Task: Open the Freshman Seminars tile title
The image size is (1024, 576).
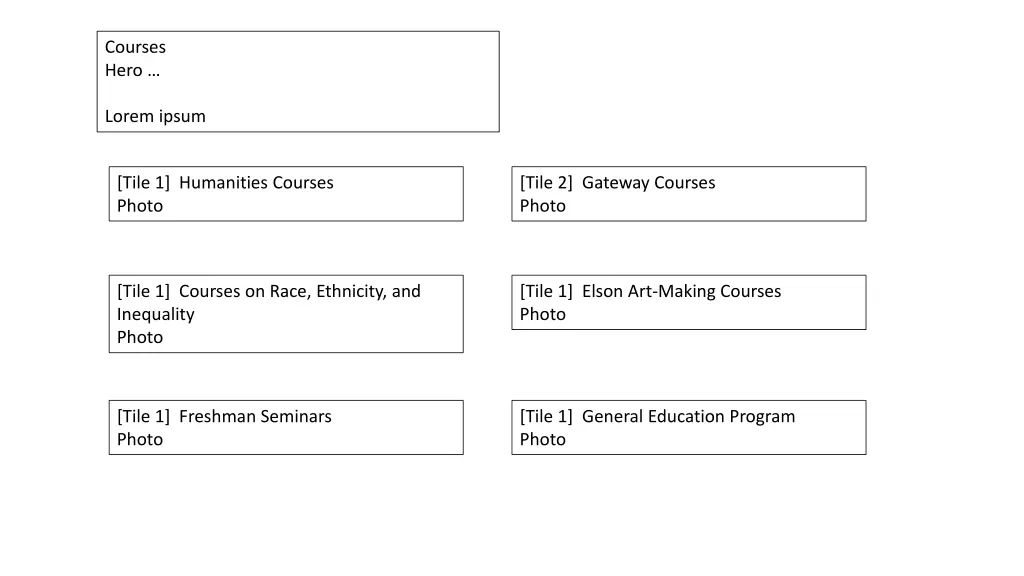Action: (x=255, y=416)
